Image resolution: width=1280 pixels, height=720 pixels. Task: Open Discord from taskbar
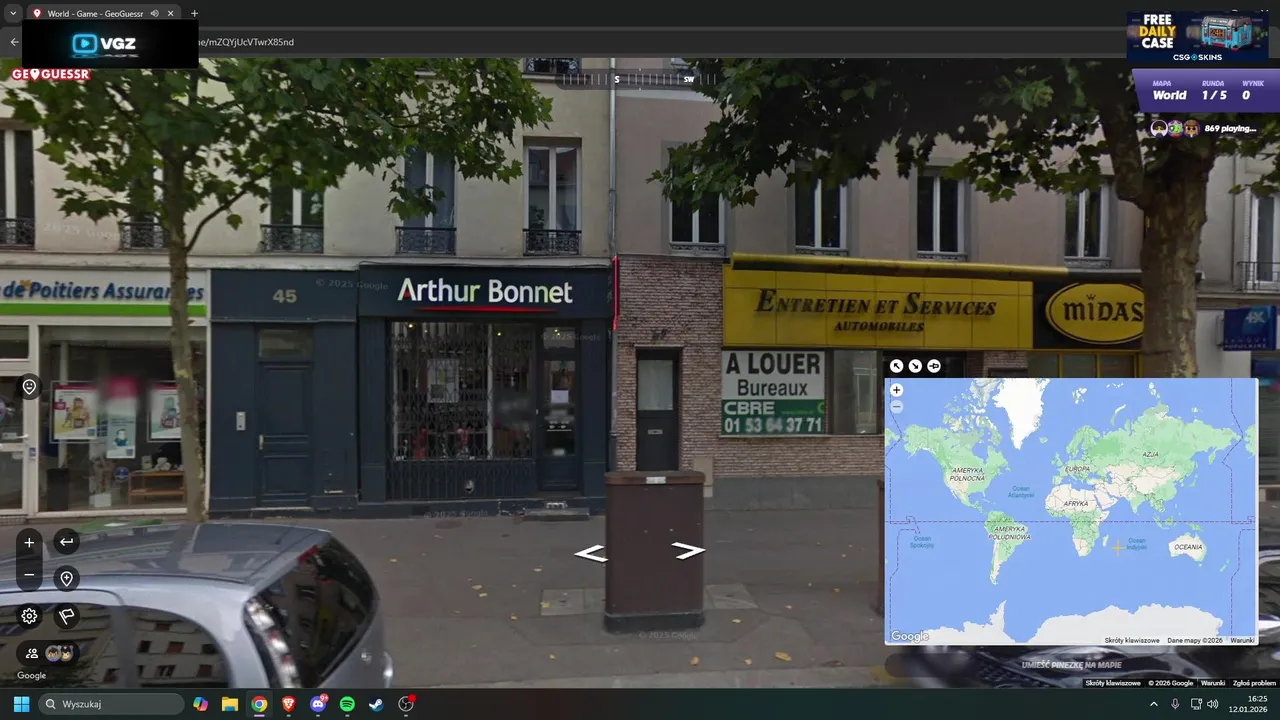318,704
